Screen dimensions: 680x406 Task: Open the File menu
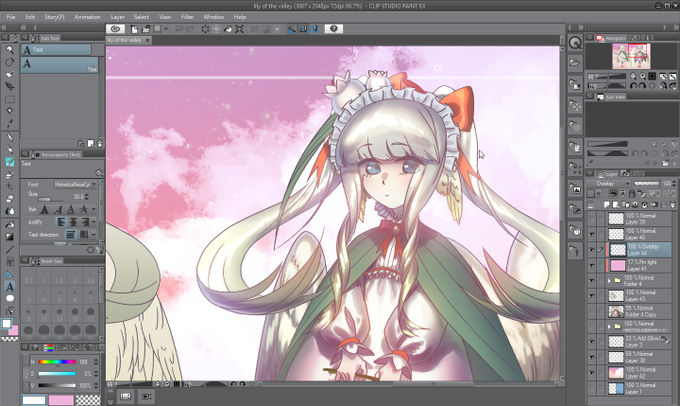click(11, 17)
